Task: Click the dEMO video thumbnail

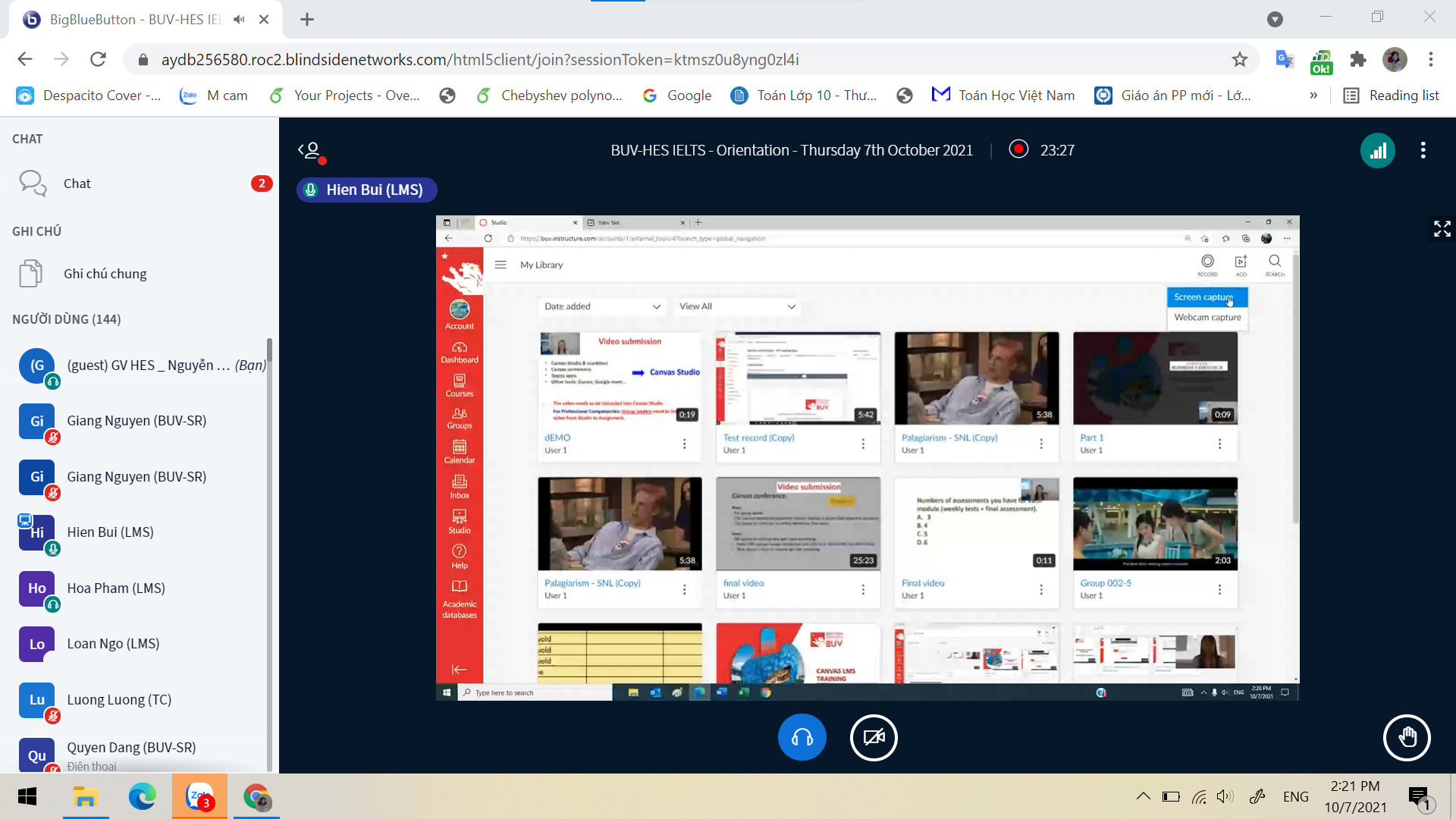Action: coord(620,378)
